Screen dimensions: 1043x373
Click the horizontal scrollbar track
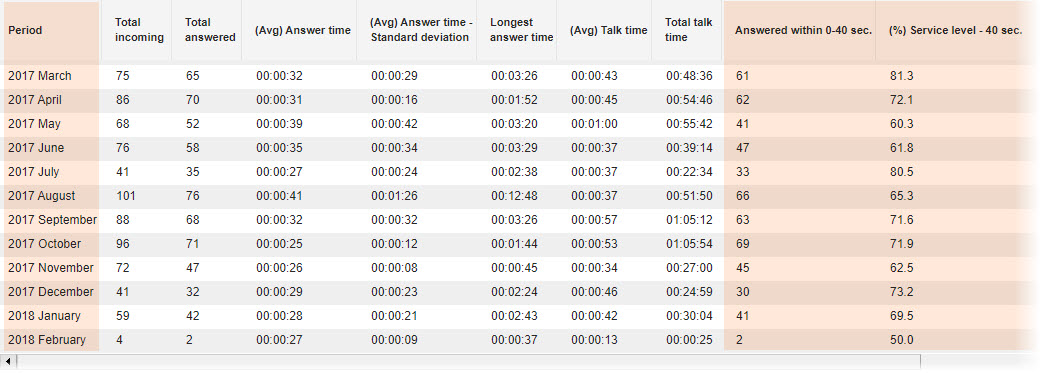468,361
